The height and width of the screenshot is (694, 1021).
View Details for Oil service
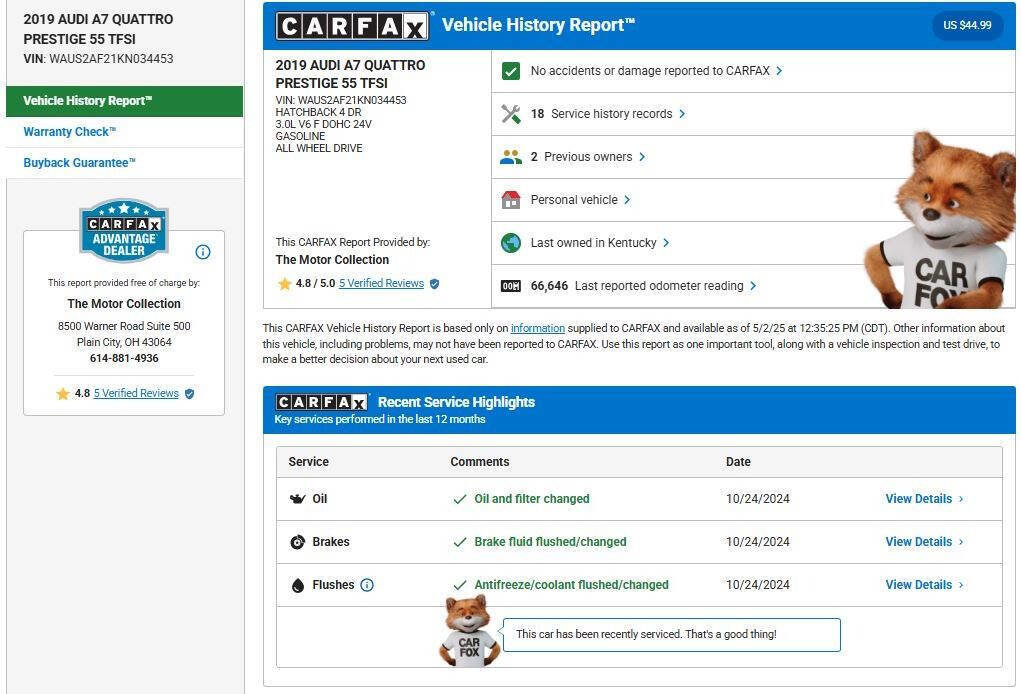point(923,499)
